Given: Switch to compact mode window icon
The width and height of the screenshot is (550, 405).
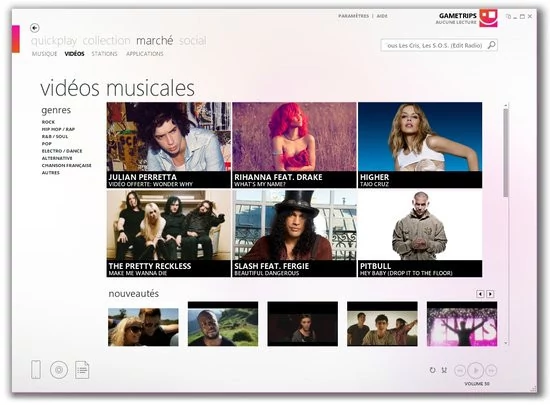Looking at the screenshot, I should pos(508,16).
